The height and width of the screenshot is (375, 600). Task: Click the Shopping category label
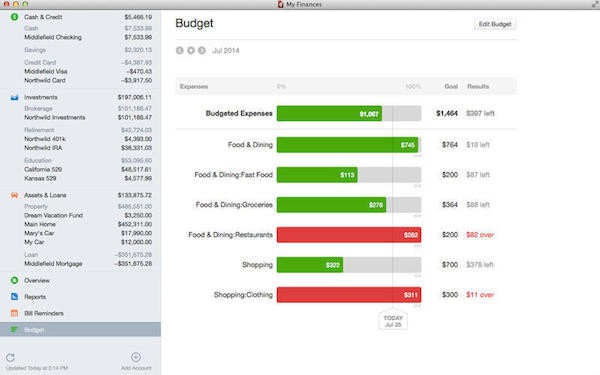(257, 265)
